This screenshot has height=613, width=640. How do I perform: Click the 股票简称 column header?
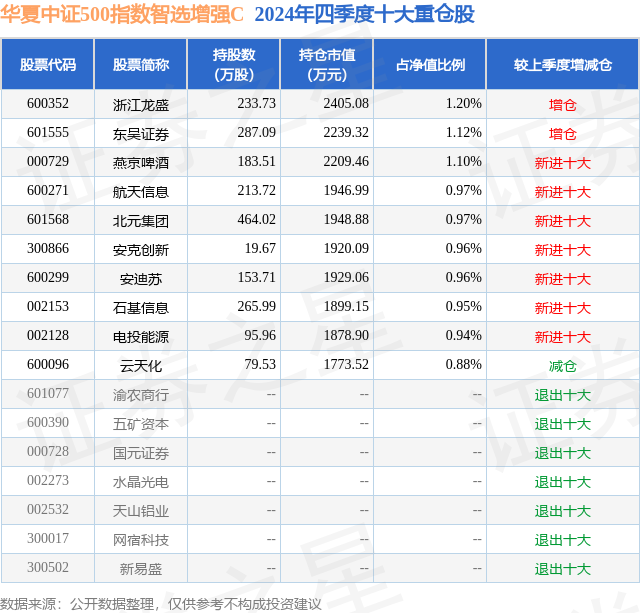click(141, 64)
